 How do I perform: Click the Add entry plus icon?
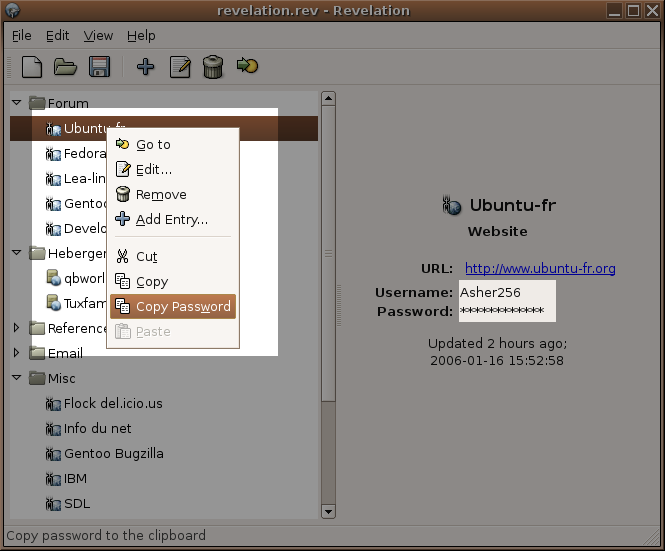tap(146, 67)
